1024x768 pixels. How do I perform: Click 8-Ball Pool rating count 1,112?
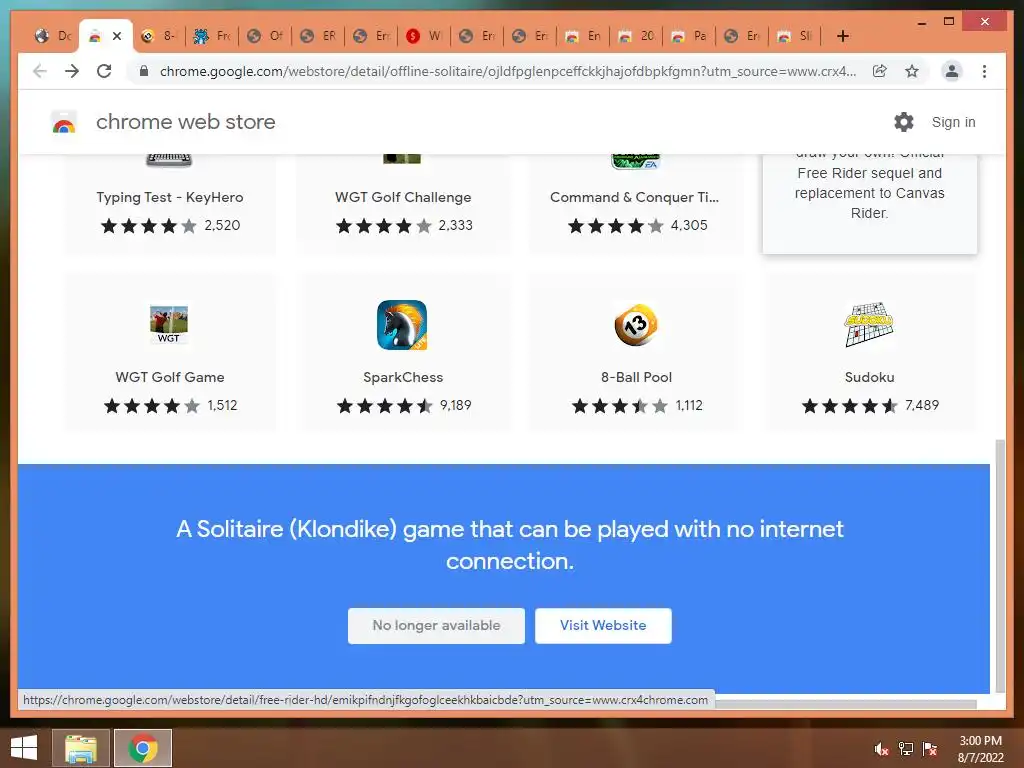click(x=689, y=406)
